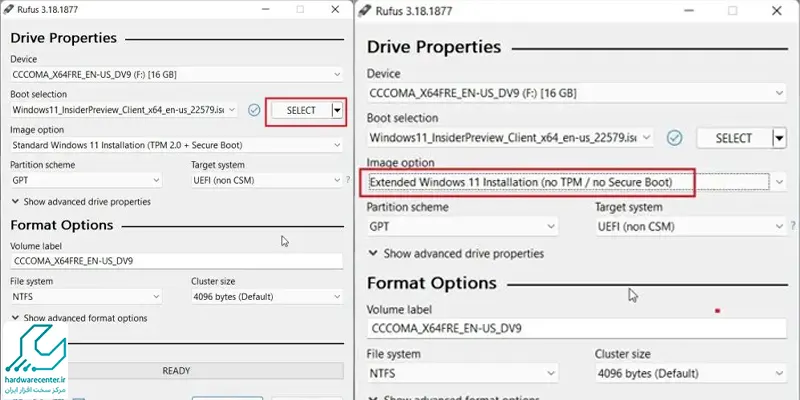Open Target system dropdown in left window
The image size is (800, 400).
pyautogui.click(x=267, y=180)
